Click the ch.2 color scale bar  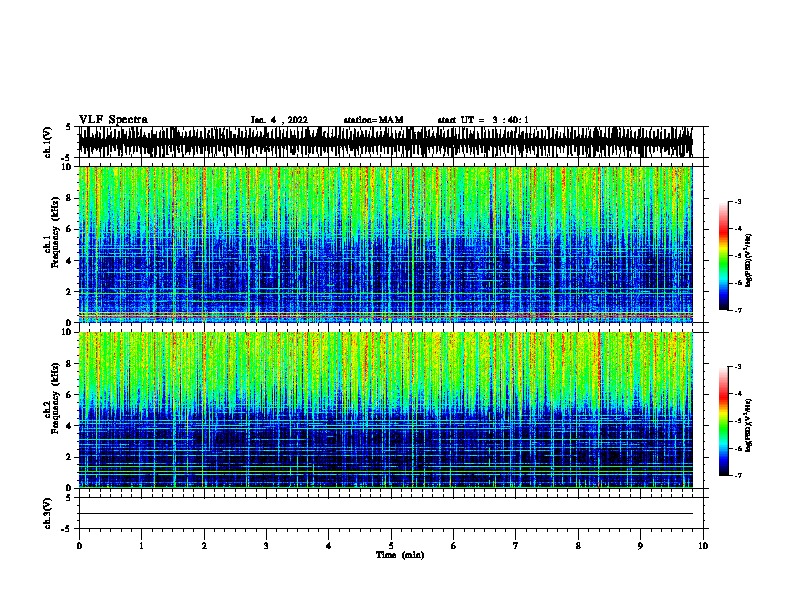tap(724, 421)
